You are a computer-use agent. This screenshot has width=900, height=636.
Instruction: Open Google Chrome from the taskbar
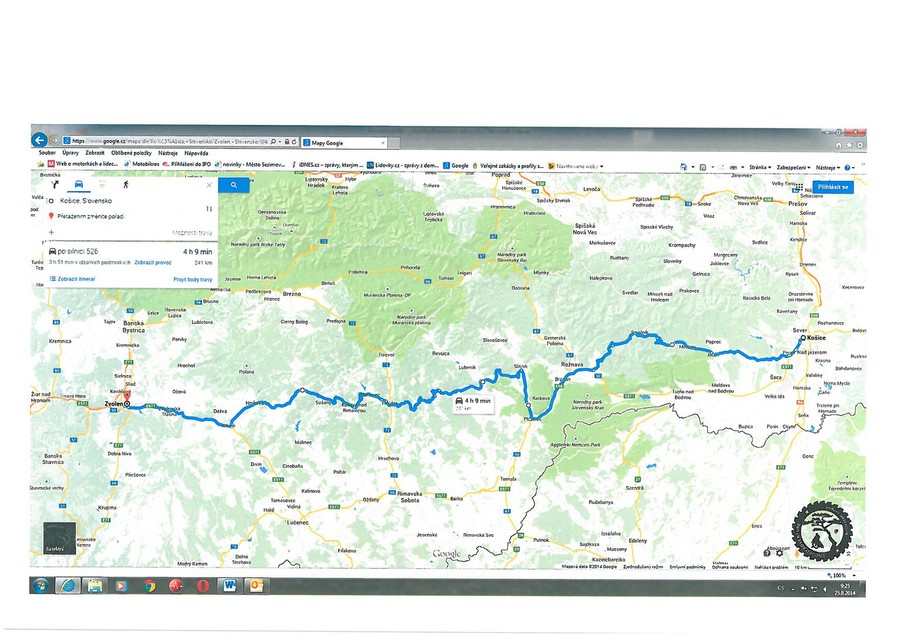(150, 585)
